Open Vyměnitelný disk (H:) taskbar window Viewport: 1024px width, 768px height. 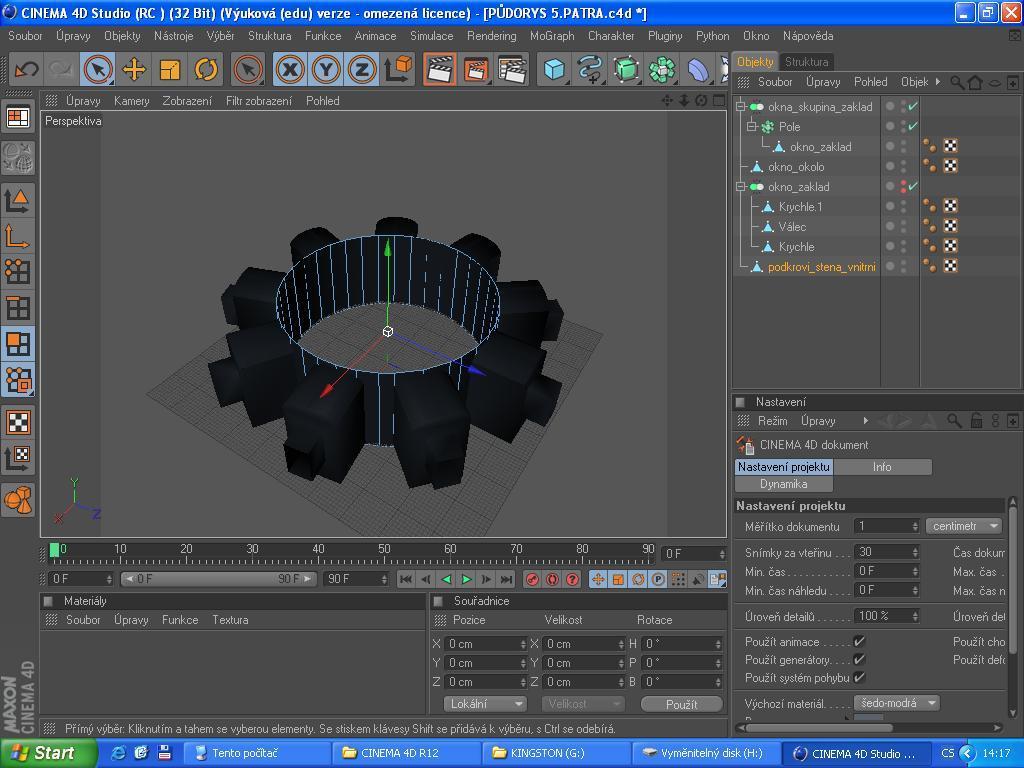(705, 753)
